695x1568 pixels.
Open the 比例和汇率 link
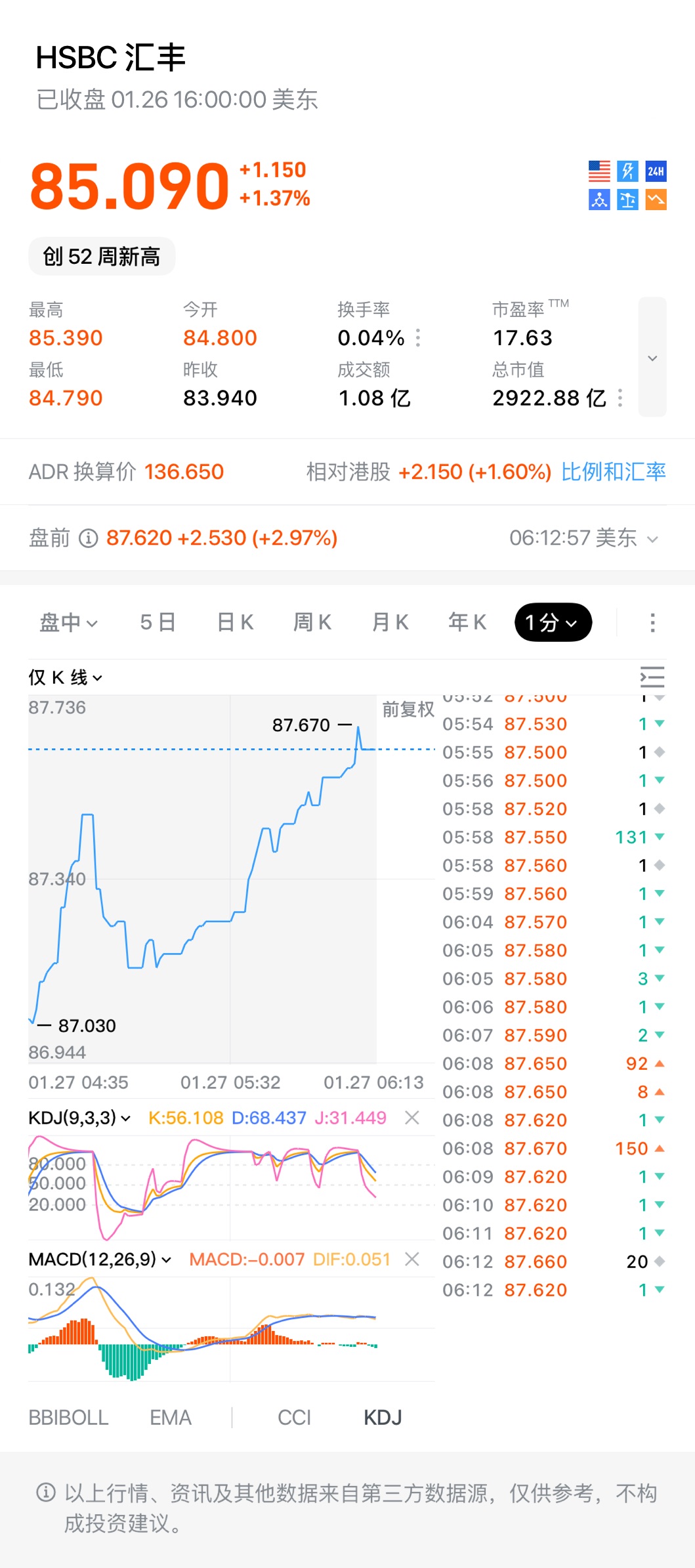coord(613,472)
